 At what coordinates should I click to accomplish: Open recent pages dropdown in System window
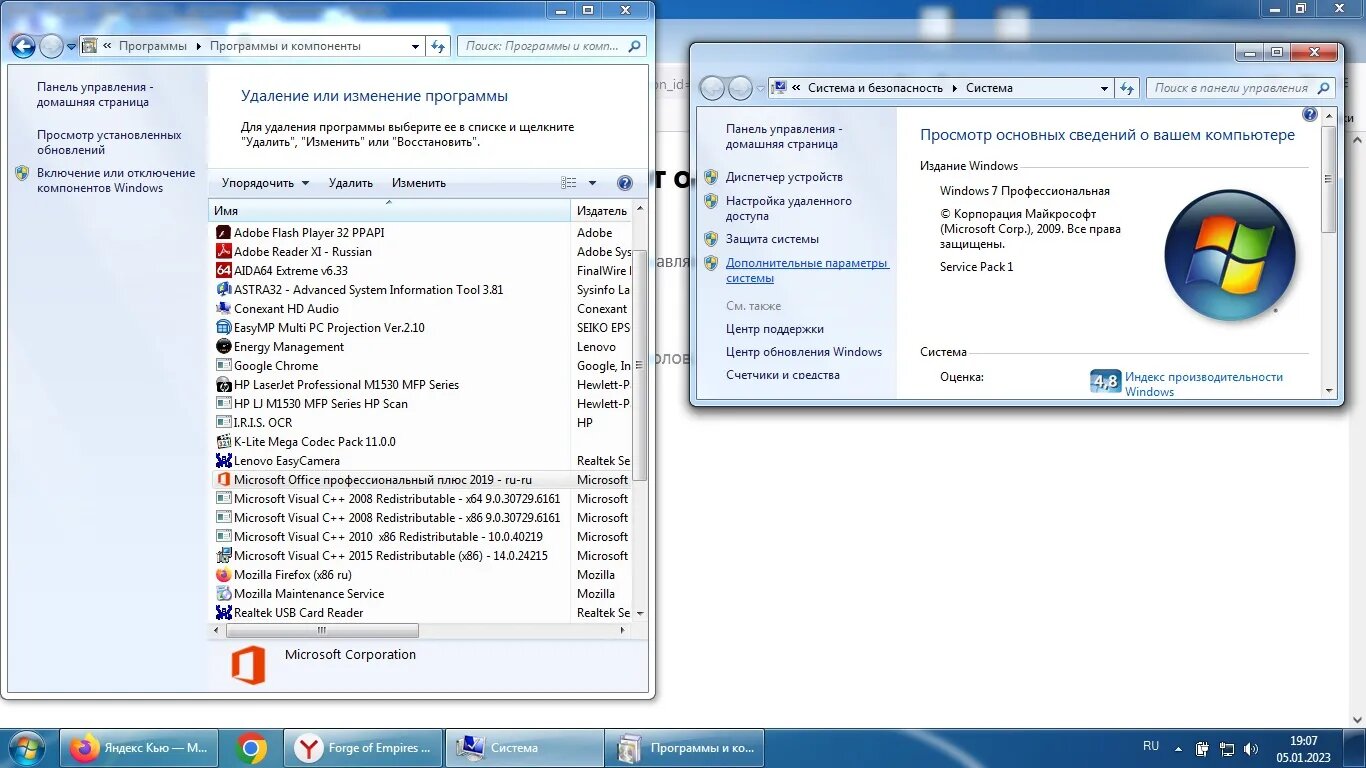click(760, 88)
